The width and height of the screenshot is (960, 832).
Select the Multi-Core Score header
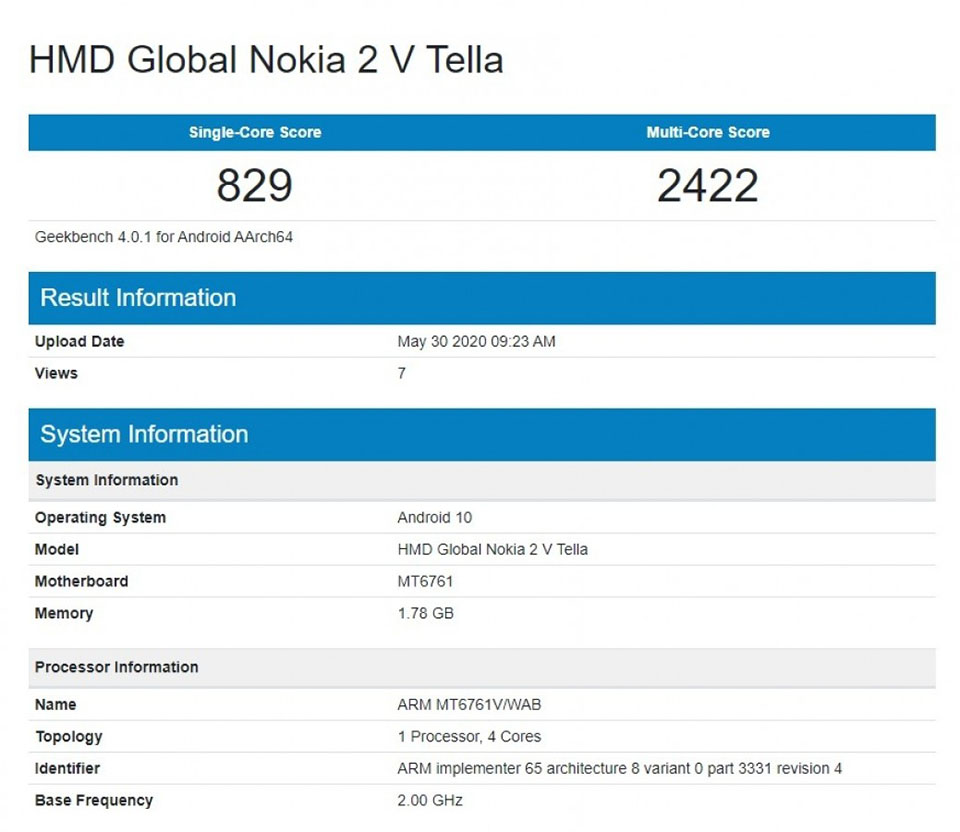(x=709, y=132)
